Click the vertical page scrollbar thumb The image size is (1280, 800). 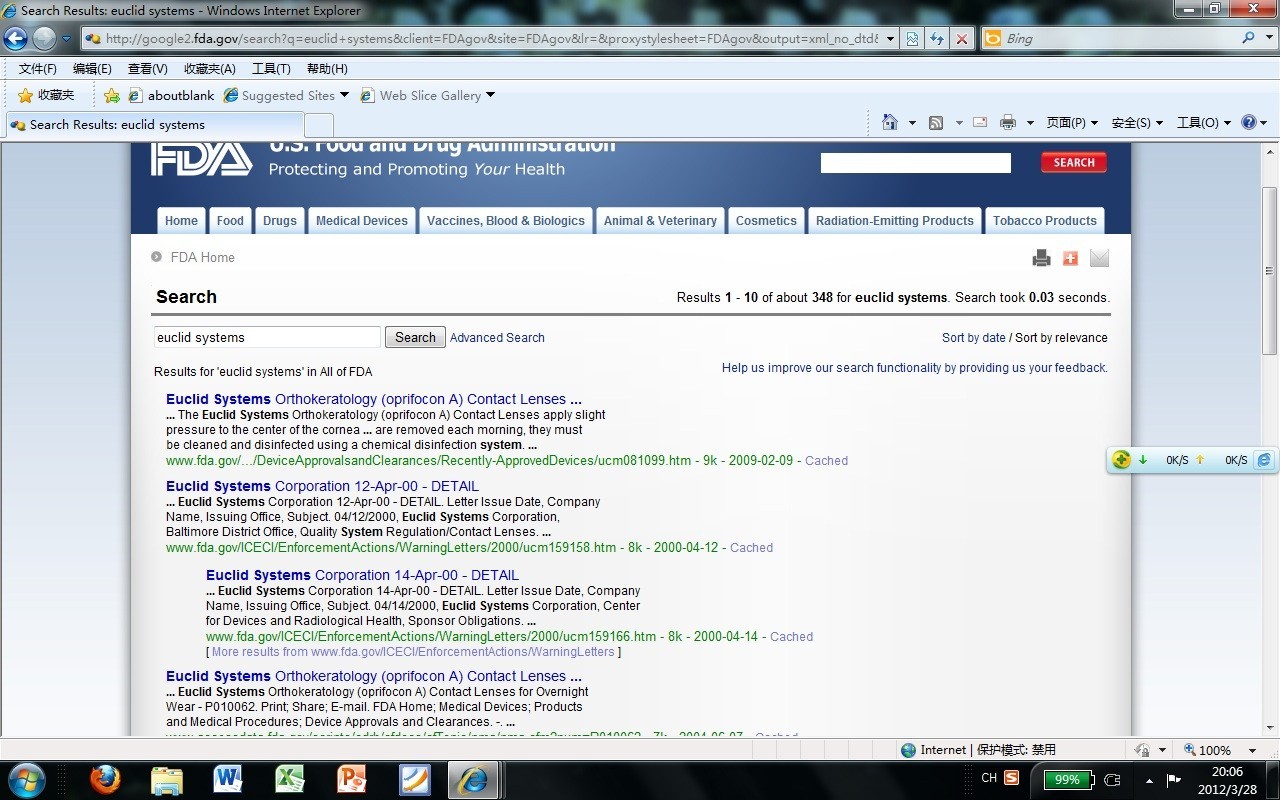1269,270
